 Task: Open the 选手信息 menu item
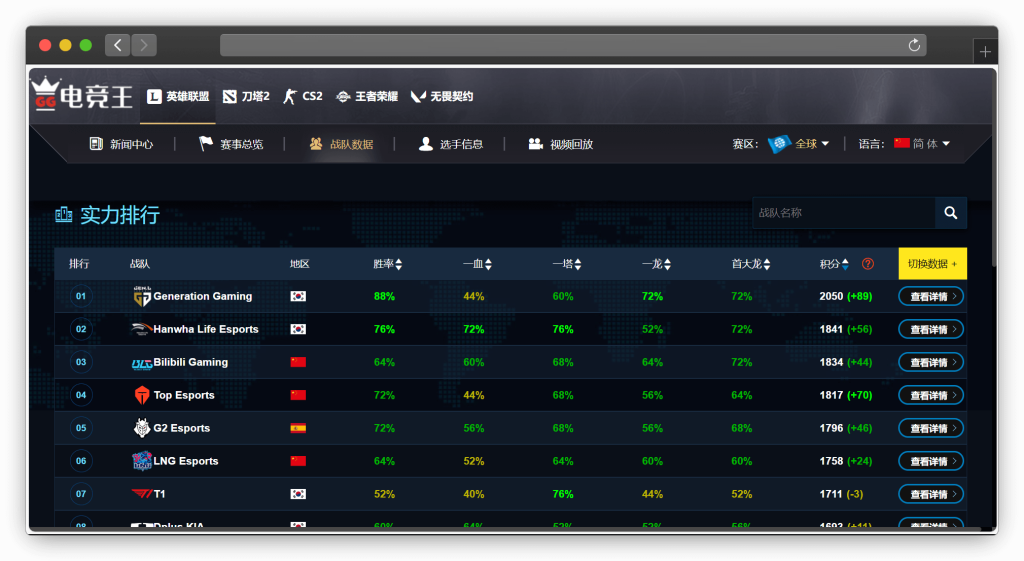coord(451,144)
